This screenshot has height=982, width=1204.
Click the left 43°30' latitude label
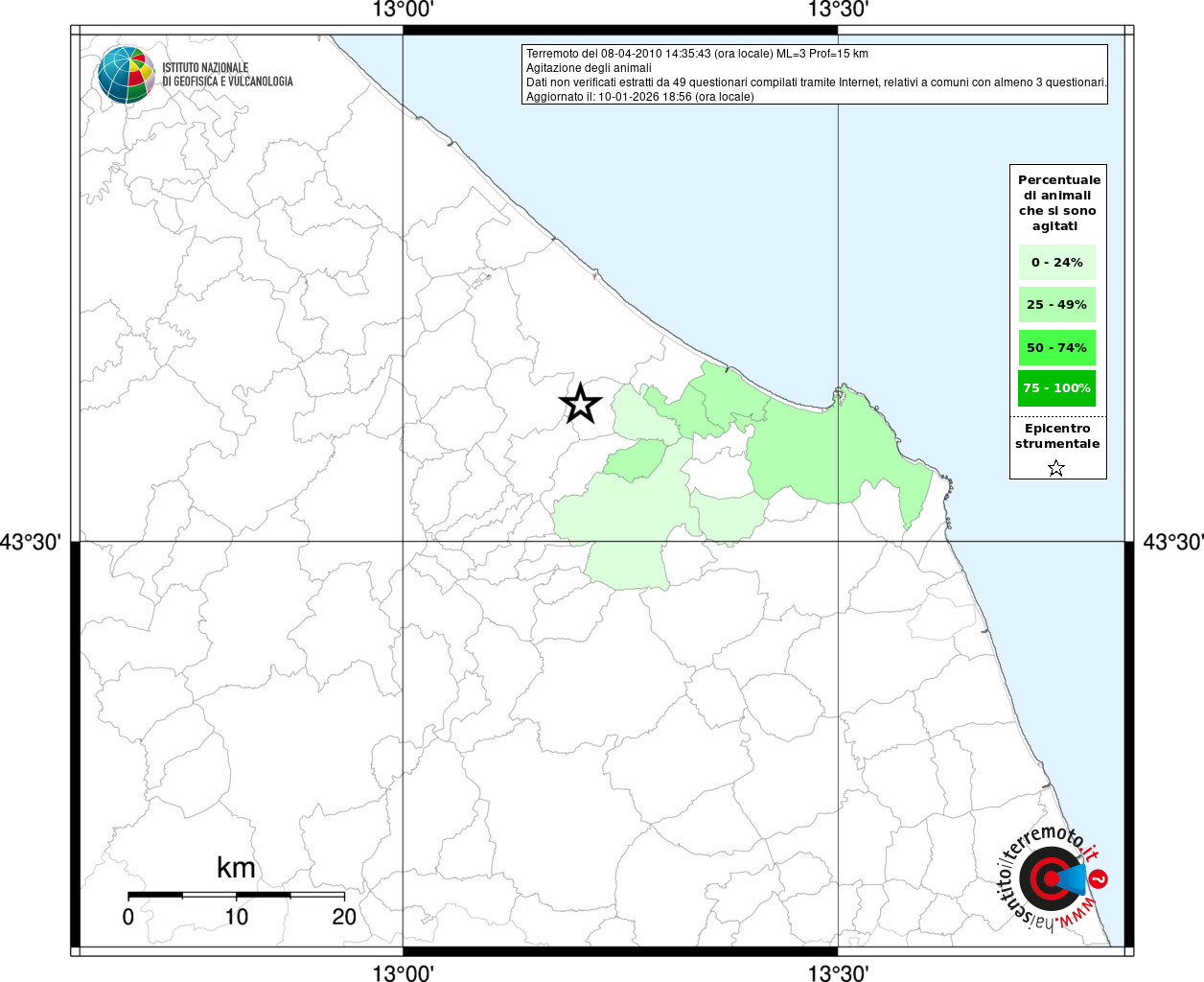[x=32, y=543]
